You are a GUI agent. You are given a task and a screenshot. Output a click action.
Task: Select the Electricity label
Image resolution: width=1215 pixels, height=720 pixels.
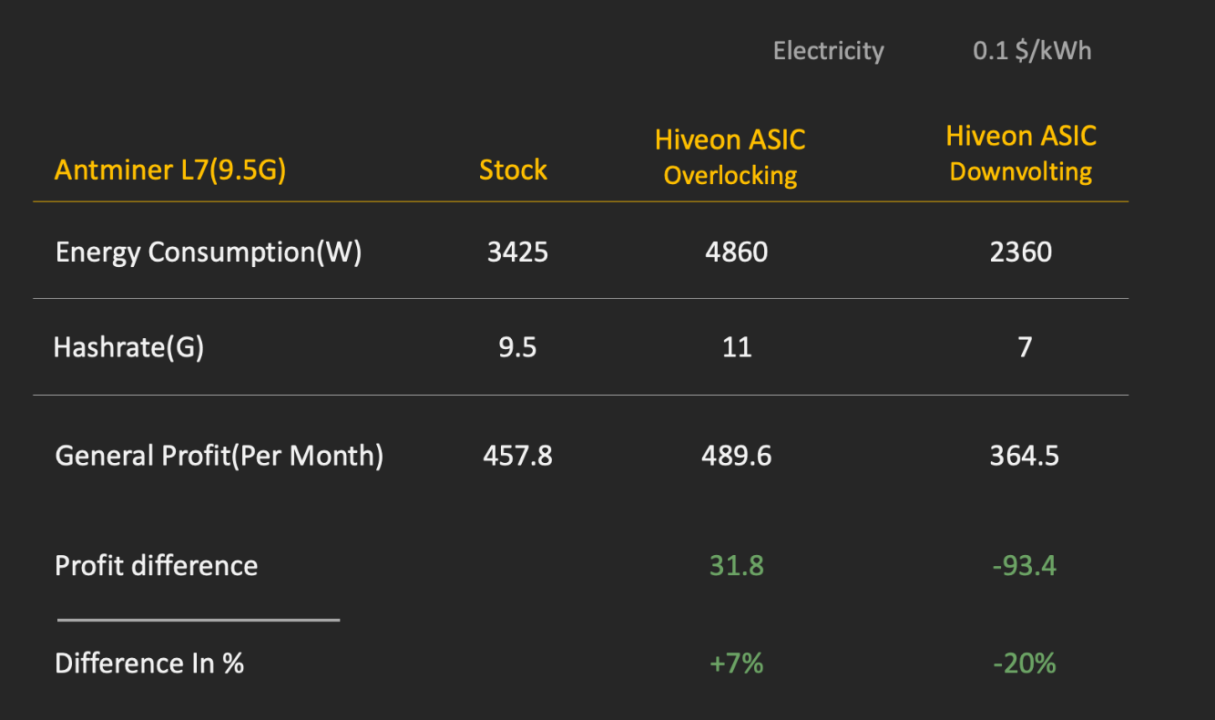[x=828, y=51]
